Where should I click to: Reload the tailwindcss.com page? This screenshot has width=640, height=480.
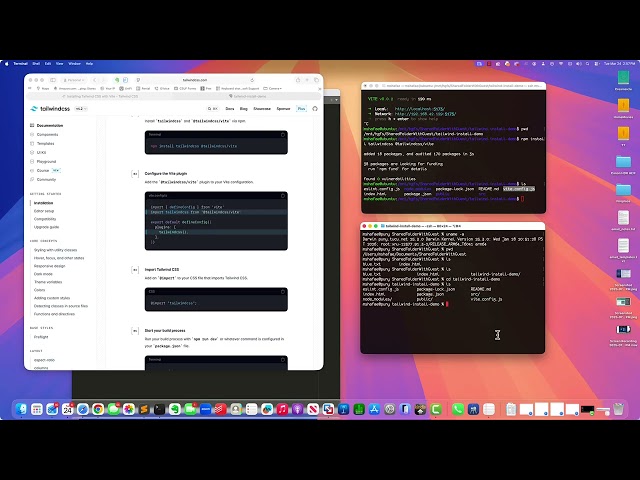tap(252, 80)
